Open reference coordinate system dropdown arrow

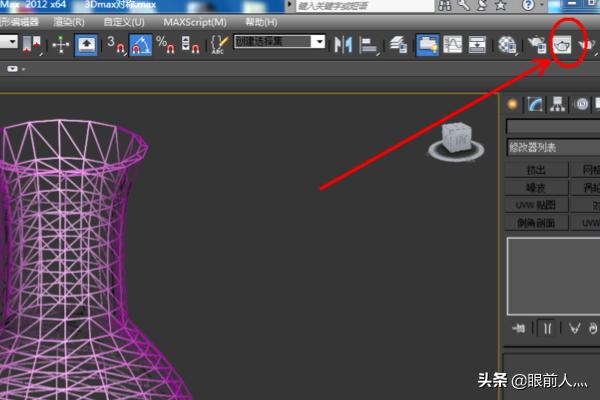(12, 41)
